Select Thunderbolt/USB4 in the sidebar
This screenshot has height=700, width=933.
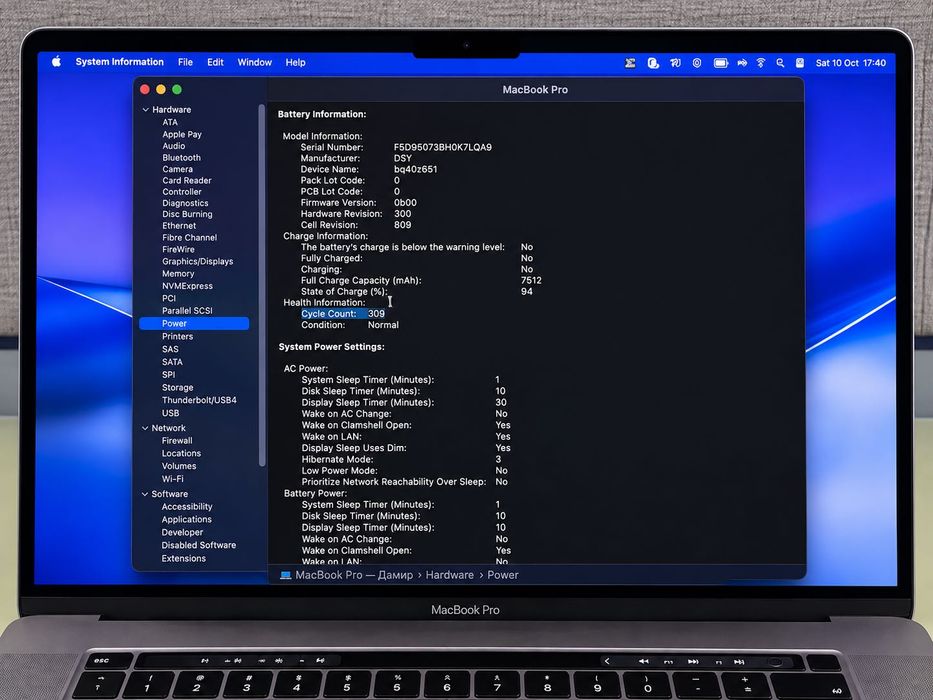click(x=199, y=400)
